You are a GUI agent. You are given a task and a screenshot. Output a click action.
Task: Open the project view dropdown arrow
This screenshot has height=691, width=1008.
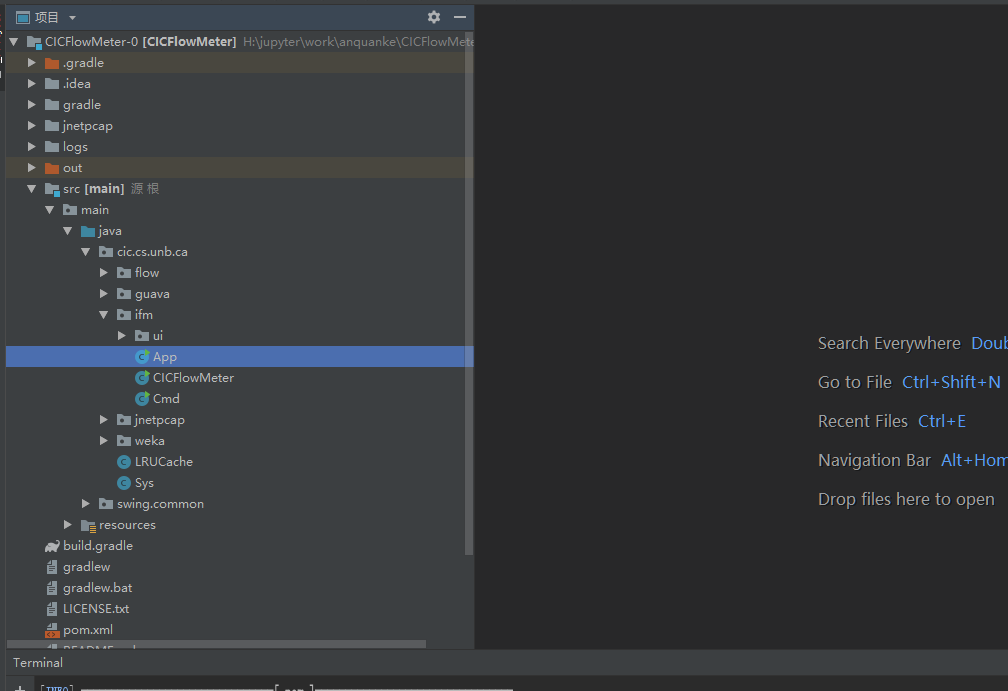72,18
